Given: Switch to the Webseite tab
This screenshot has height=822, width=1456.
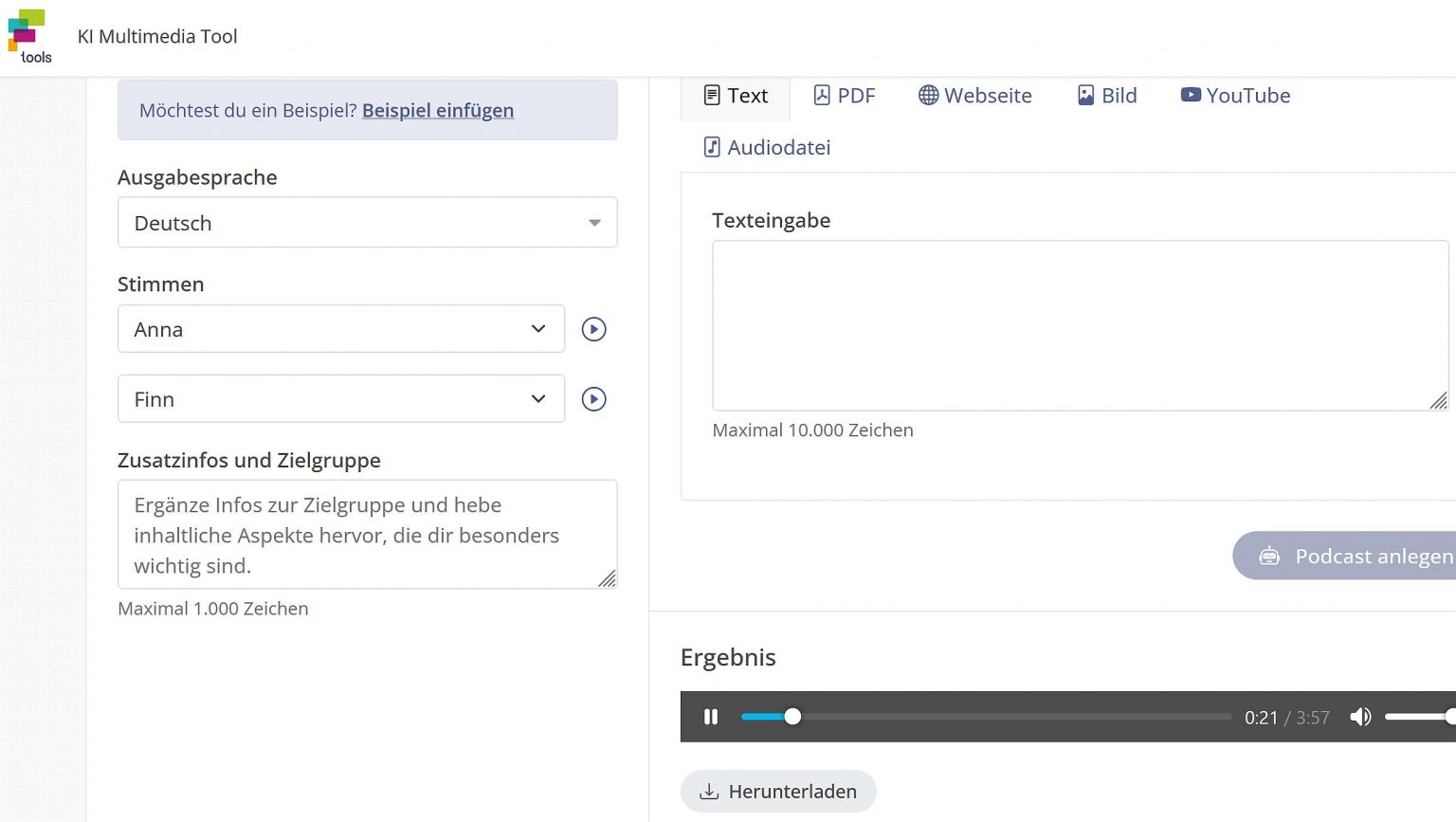Looking at the screenshot, I should [x=974, y=96].
